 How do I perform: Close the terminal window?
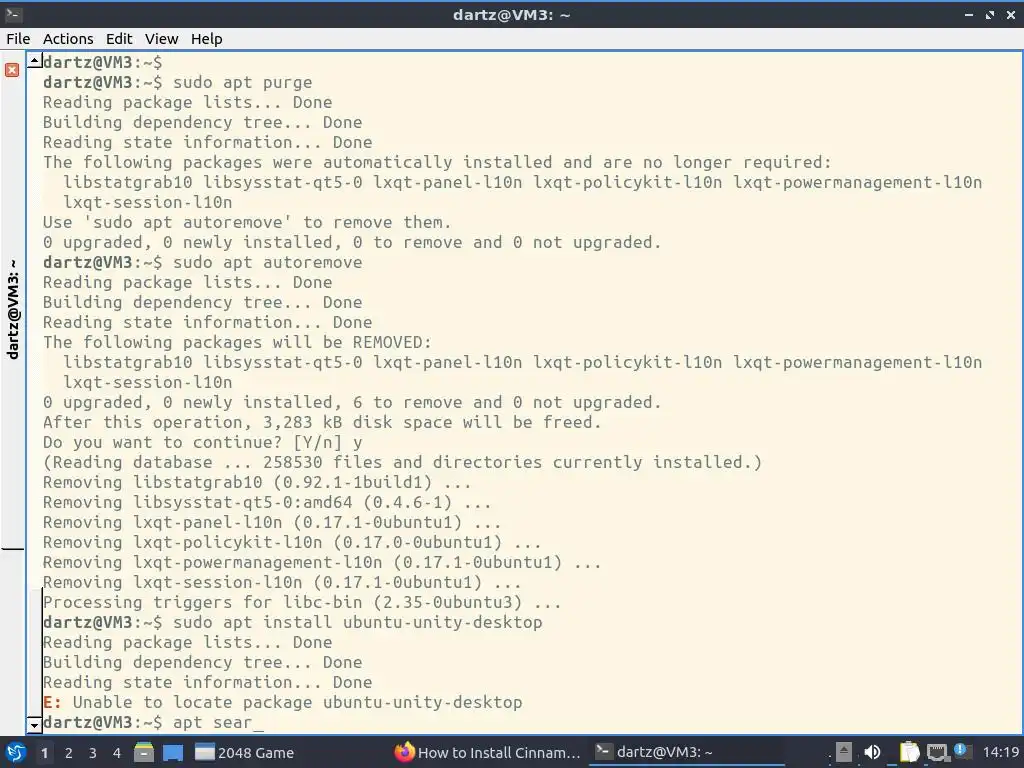pos(1011,14)
